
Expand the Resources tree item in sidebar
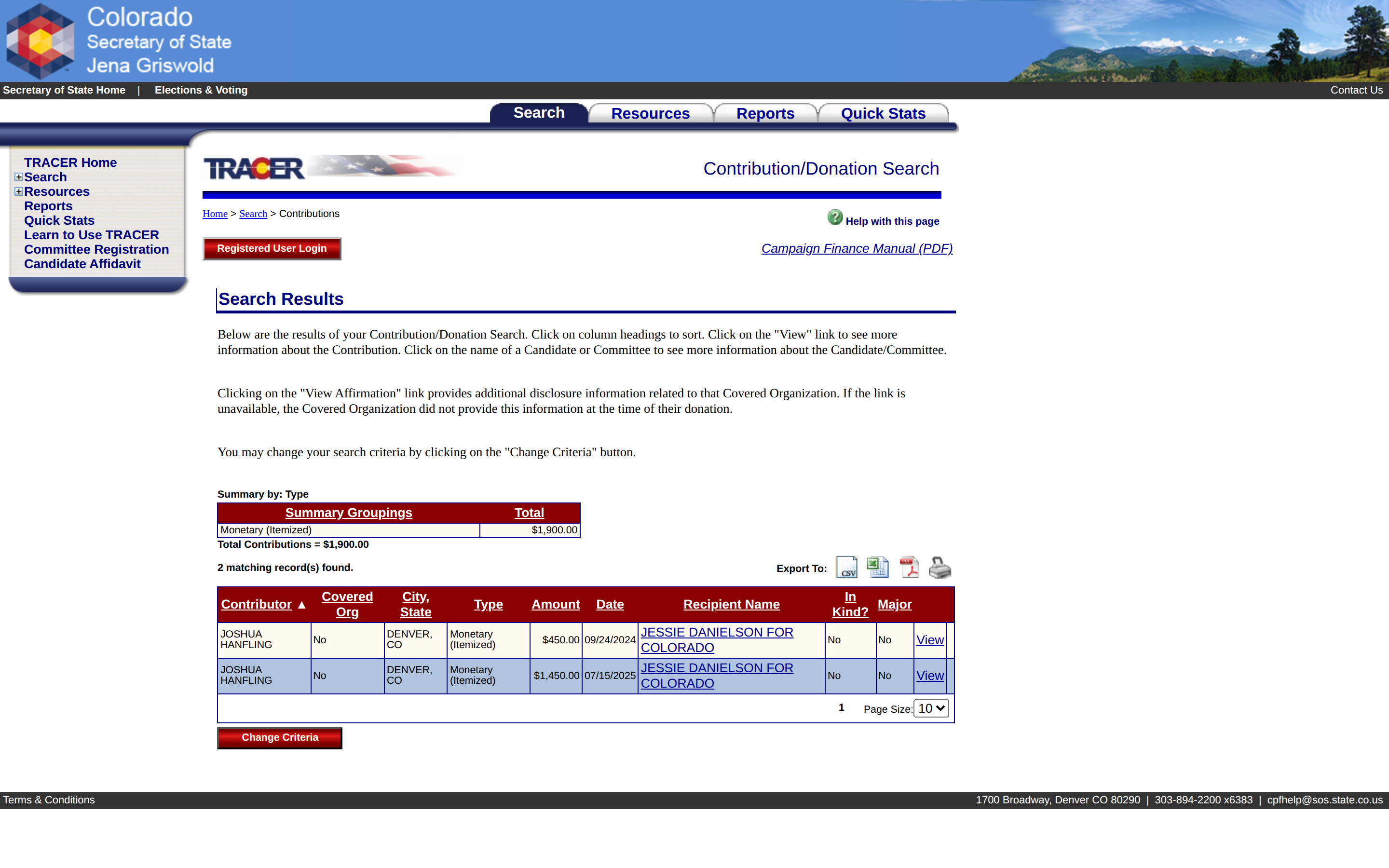[x=19, y=191]
